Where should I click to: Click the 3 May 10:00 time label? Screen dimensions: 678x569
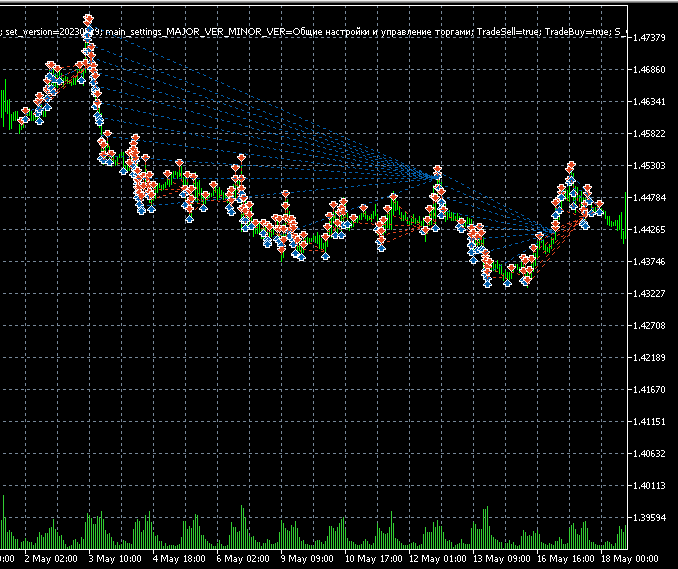coord(115,559)
